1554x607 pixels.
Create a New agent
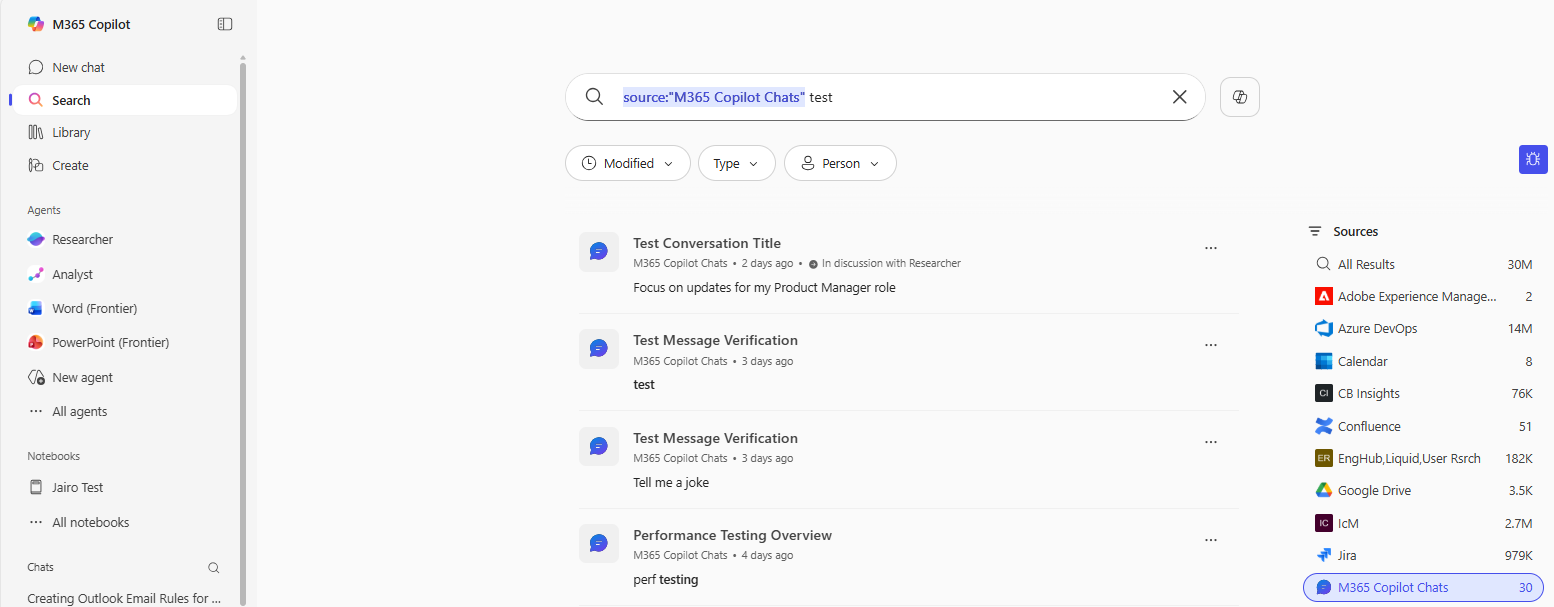pyautogui.click(x=125, y=377)
